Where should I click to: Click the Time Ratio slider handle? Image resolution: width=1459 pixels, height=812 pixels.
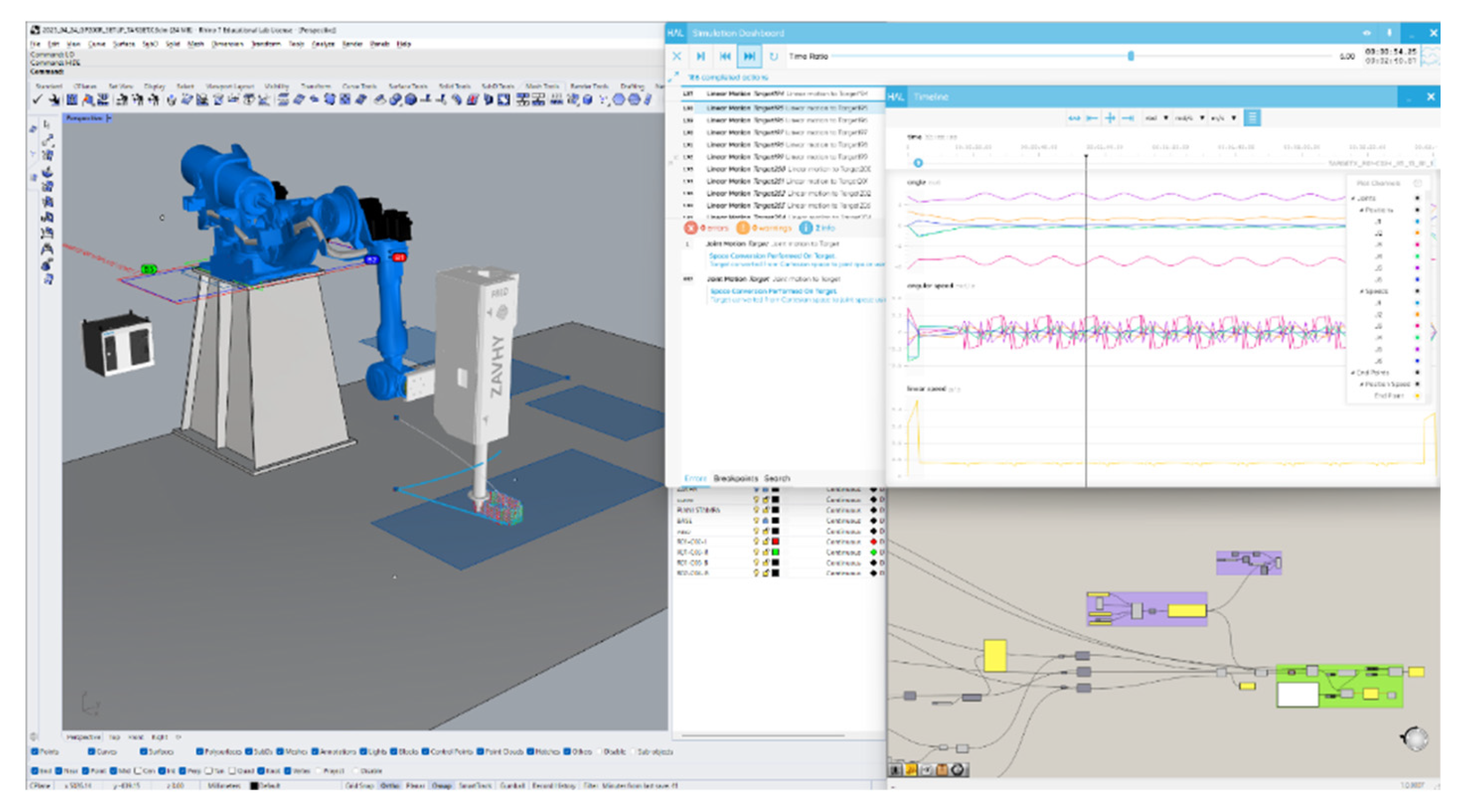tap(1131, 55)
